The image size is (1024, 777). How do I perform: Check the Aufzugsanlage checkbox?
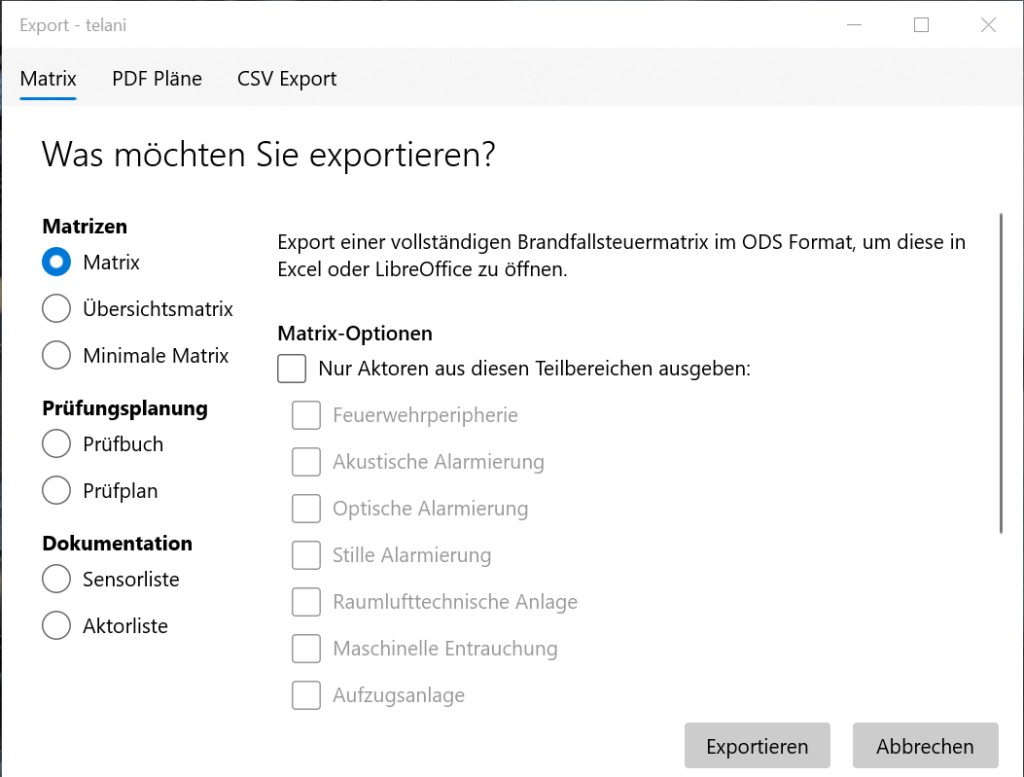point(306,695)
